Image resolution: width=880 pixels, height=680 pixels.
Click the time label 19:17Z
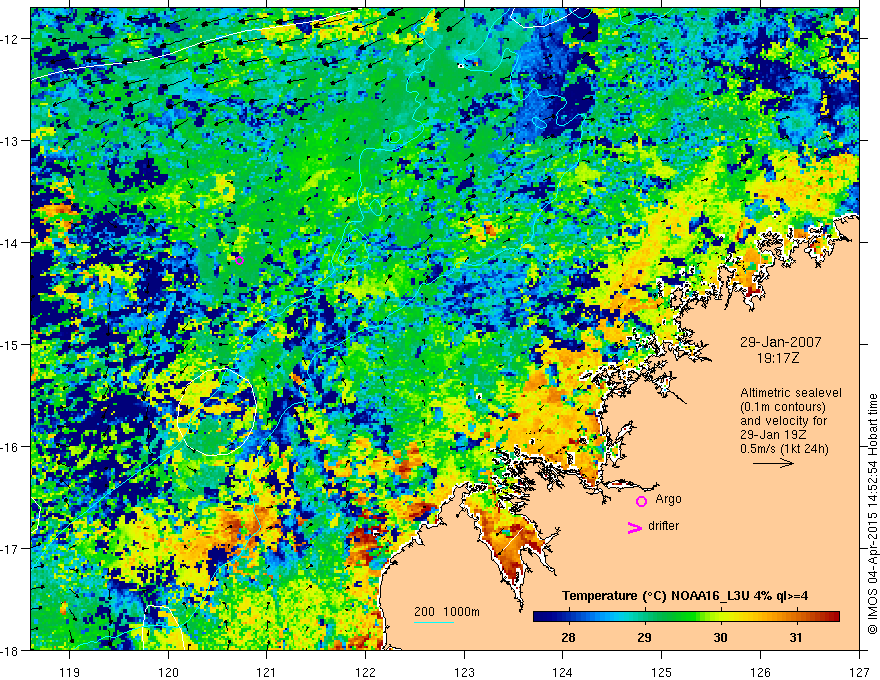point(778,357)
